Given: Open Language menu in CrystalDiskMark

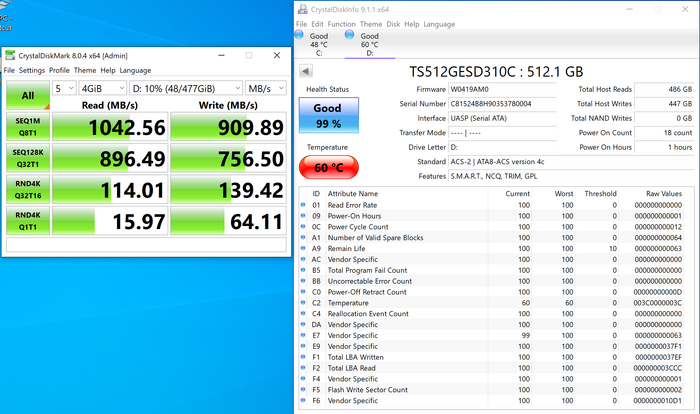Looking at the screenshot, I should click(x=135, y=70).
